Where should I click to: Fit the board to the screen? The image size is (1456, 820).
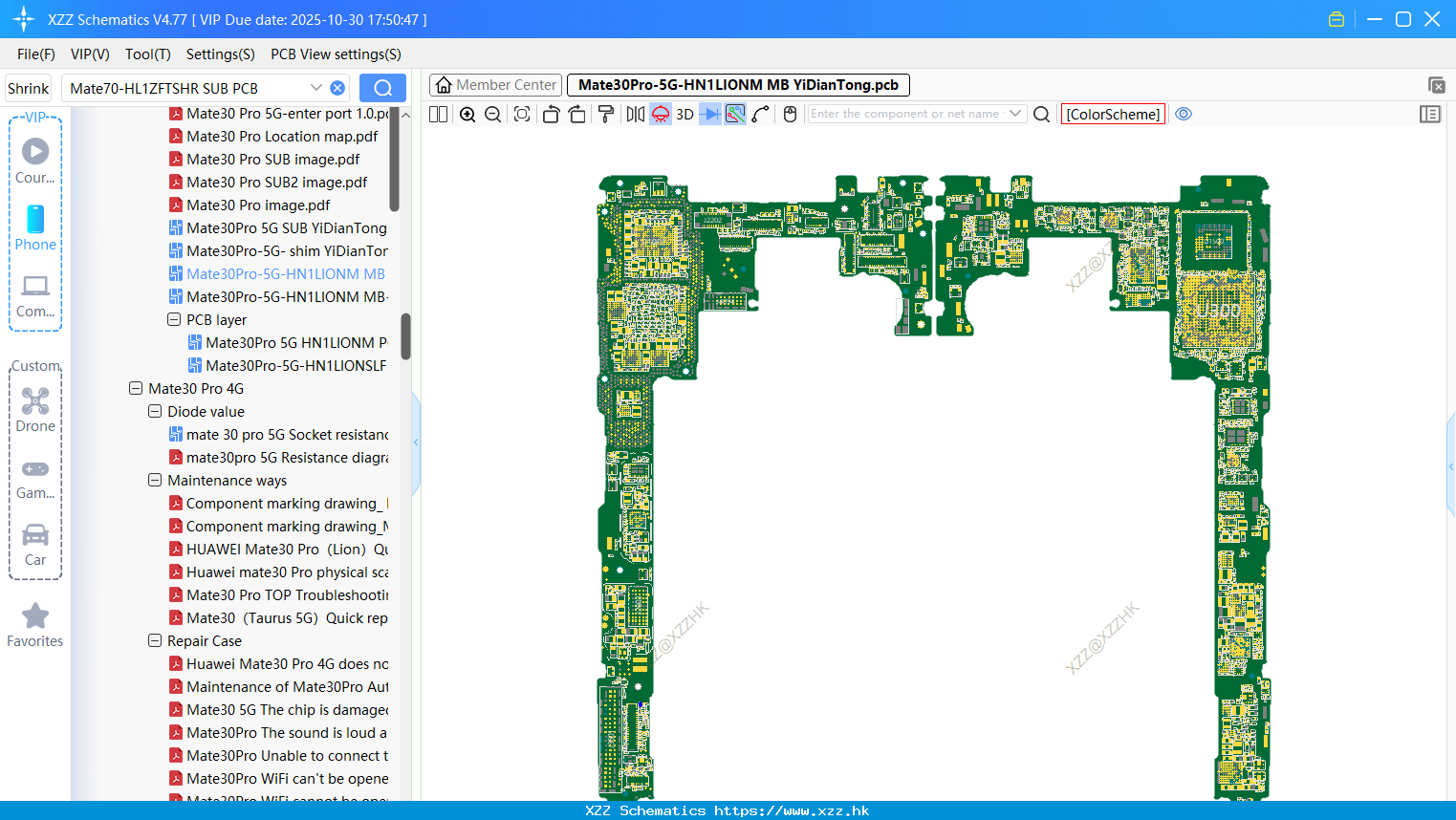522,114
